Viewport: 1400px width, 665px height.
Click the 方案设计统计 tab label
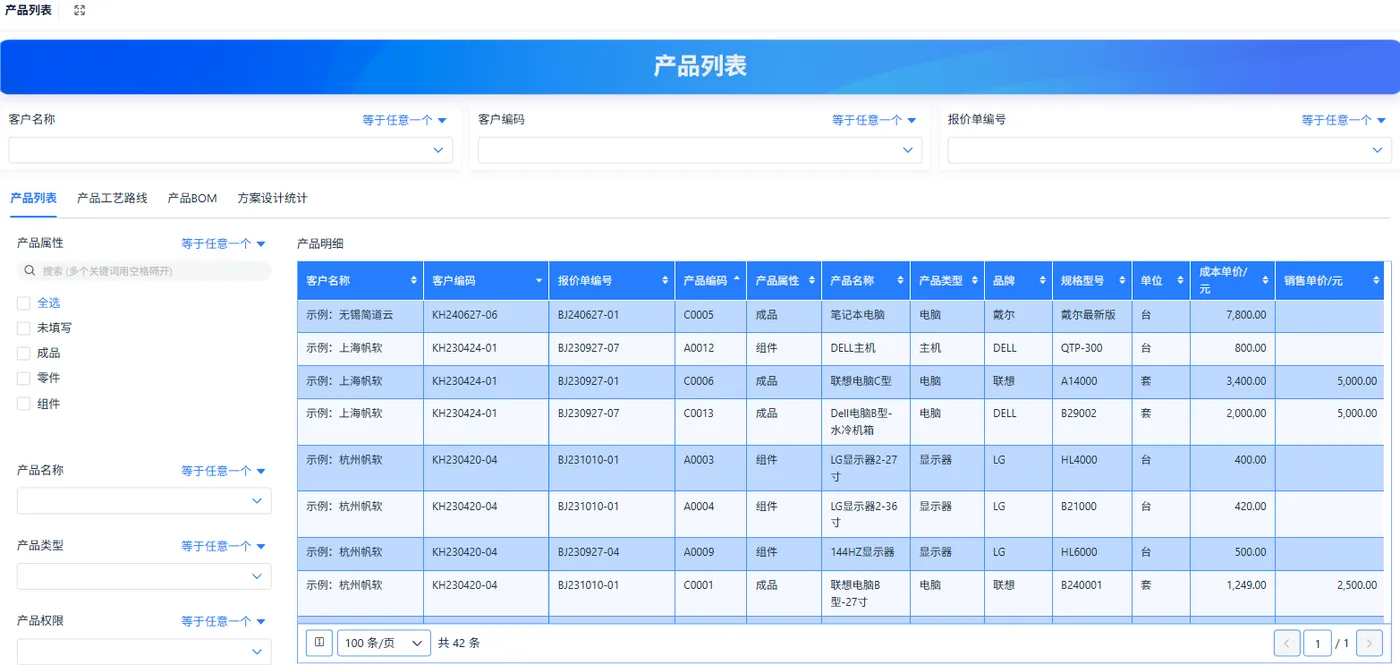click(272, 198)
